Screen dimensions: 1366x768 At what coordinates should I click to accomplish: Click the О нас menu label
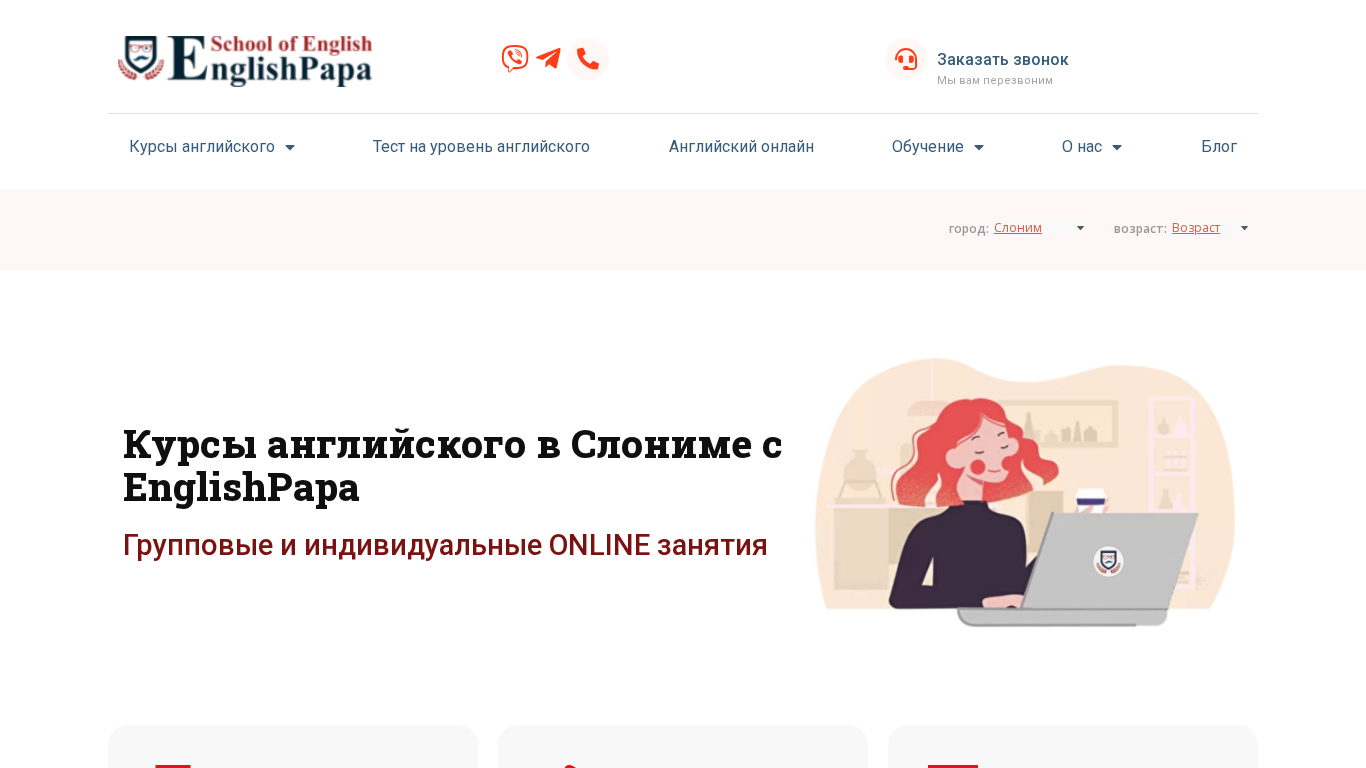(x=1082, y=147)
